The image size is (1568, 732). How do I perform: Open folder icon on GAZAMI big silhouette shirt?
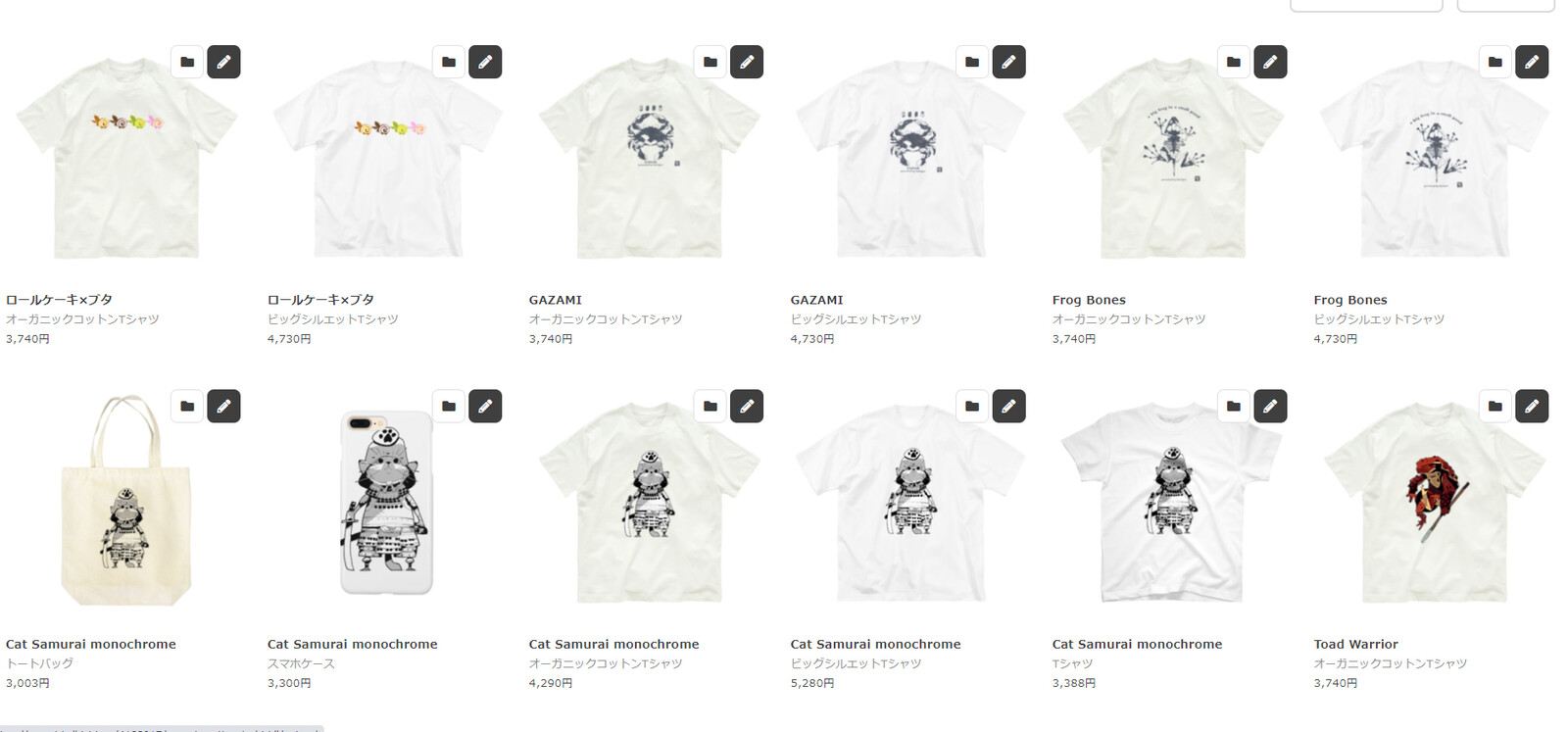[972, 62]
